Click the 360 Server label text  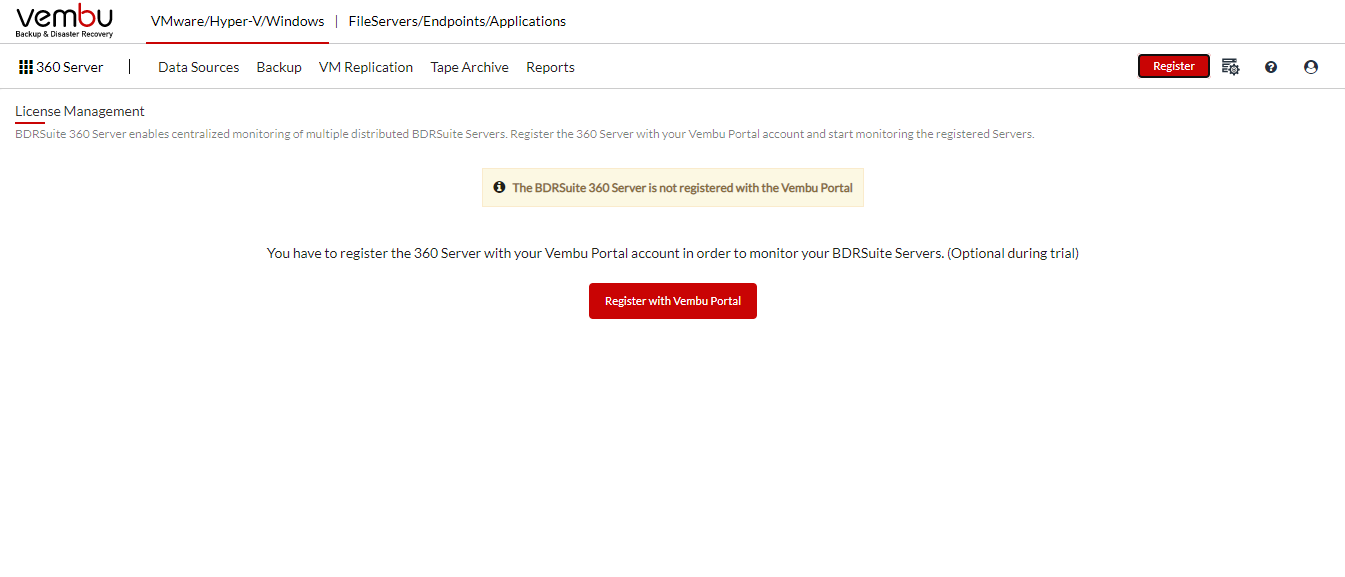(x=70, y=67)
